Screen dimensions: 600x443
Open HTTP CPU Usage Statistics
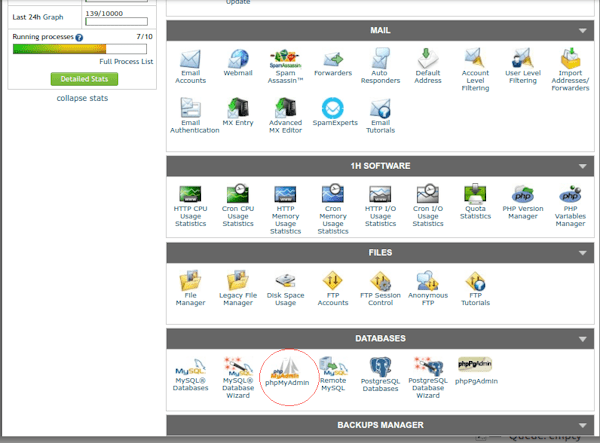[190, 207]
